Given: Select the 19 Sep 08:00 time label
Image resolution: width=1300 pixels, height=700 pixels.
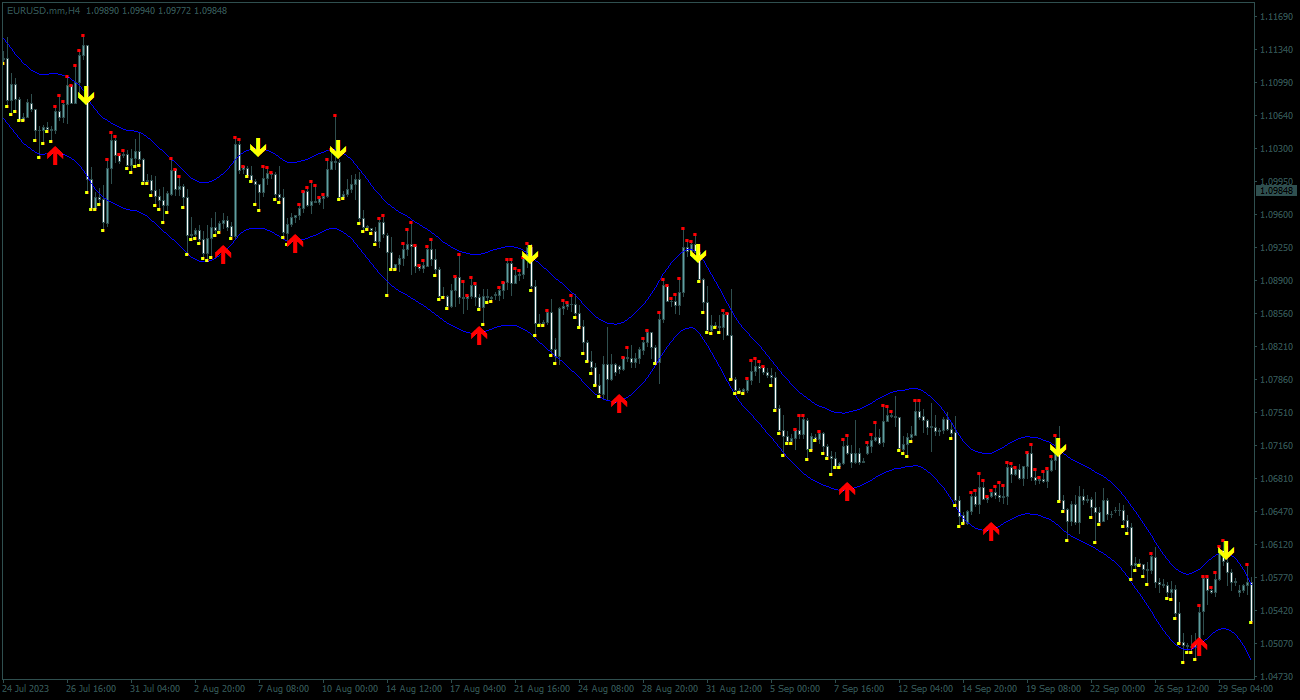Looking at the screenshot, I should (1053, 689).
